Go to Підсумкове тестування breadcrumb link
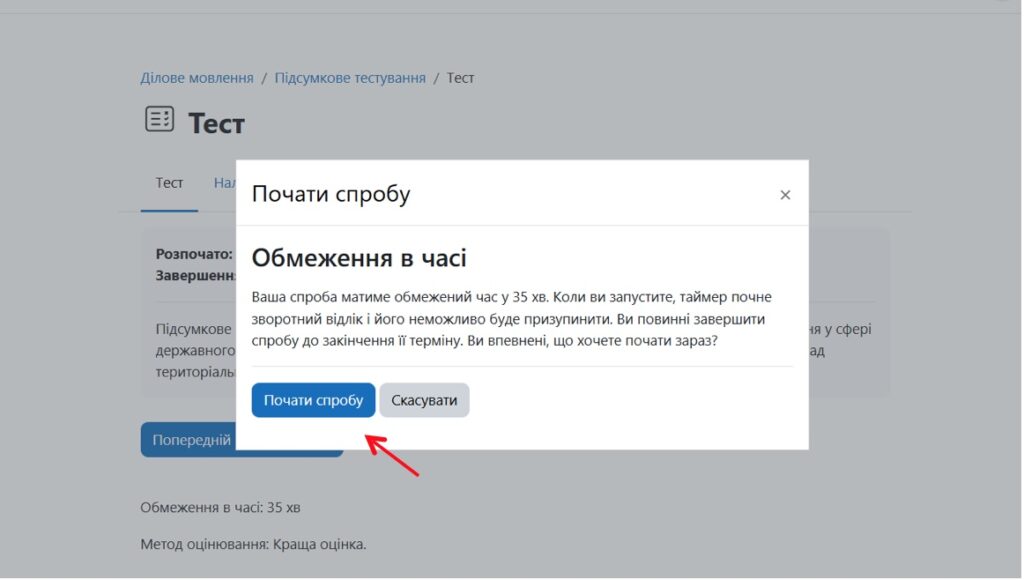Screen dimensions: 1024x580 coord(350,78)
